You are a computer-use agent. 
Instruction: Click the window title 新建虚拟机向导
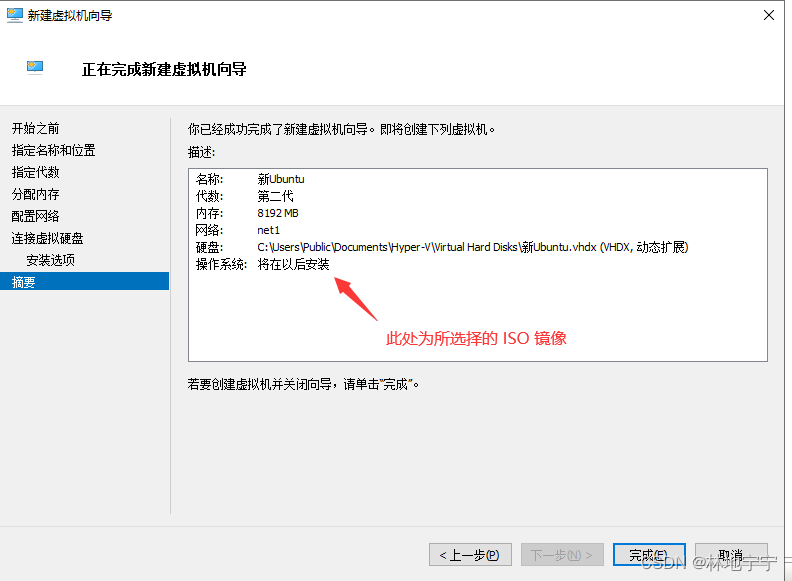click(x=70, y=16)
